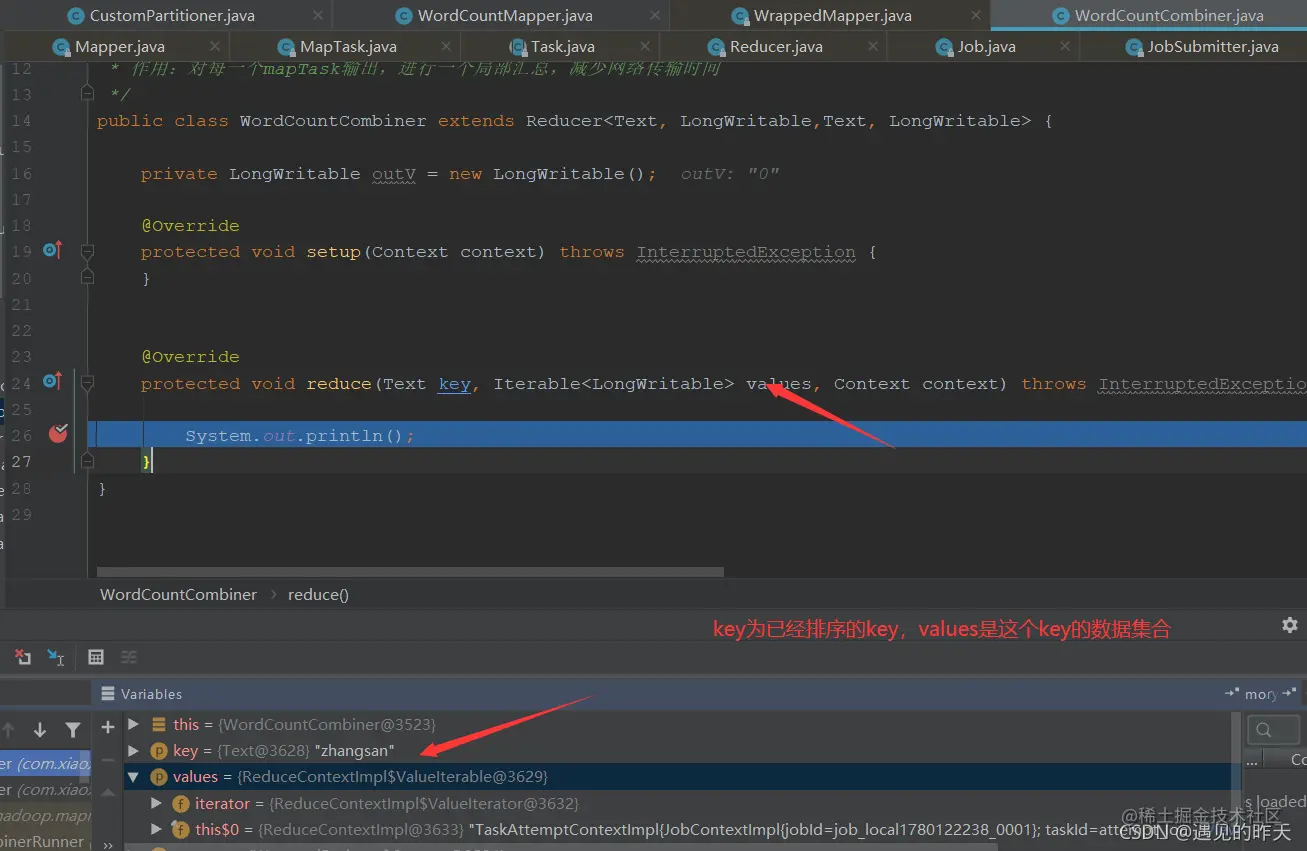The image size is (1307, 851).
Task: Open the Evaluate Expression calculator icon
Action: (96, 657)
